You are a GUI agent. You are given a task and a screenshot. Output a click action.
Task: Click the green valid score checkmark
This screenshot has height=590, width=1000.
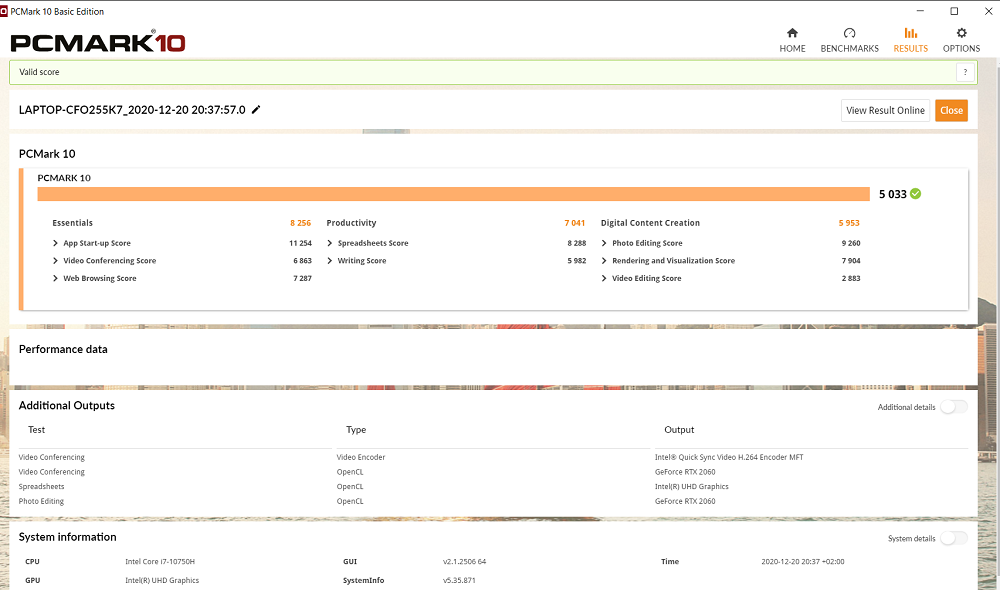pyautogui.click(x=915, y=194)
